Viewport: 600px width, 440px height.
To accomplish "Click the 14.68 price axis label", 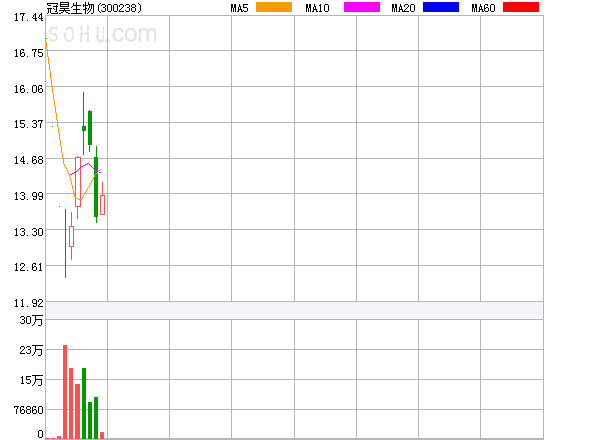I will tap(29, 160).
